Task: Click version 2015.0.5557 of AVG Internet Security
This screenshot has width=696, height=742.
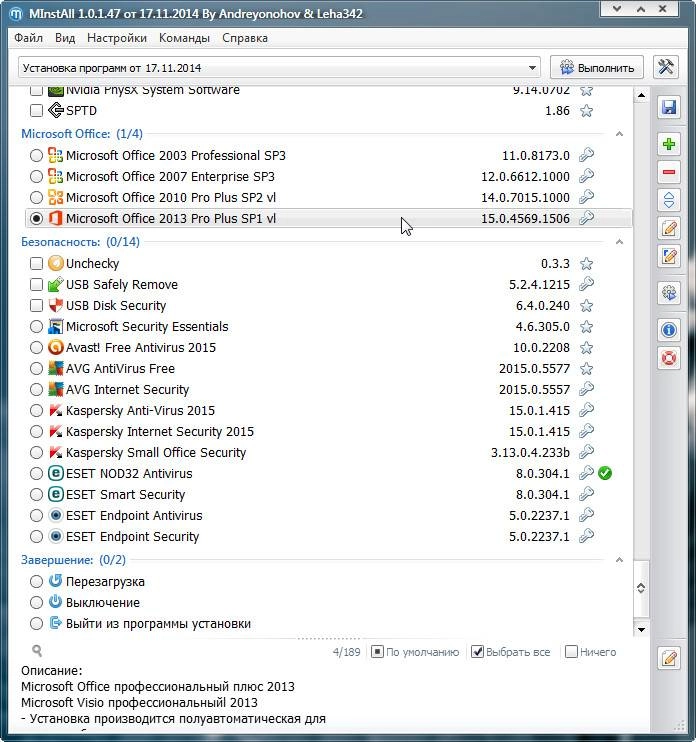Action: coord(534,389)
